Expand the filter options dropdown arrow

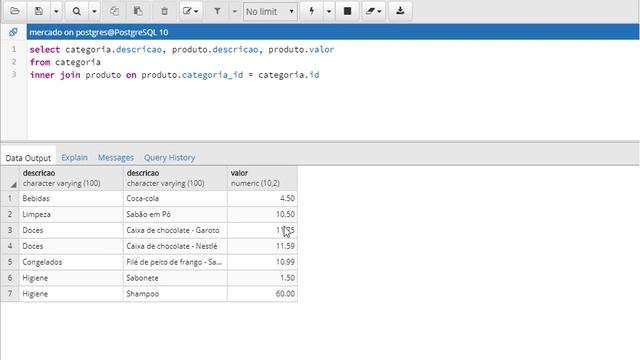tap(235, 11)
